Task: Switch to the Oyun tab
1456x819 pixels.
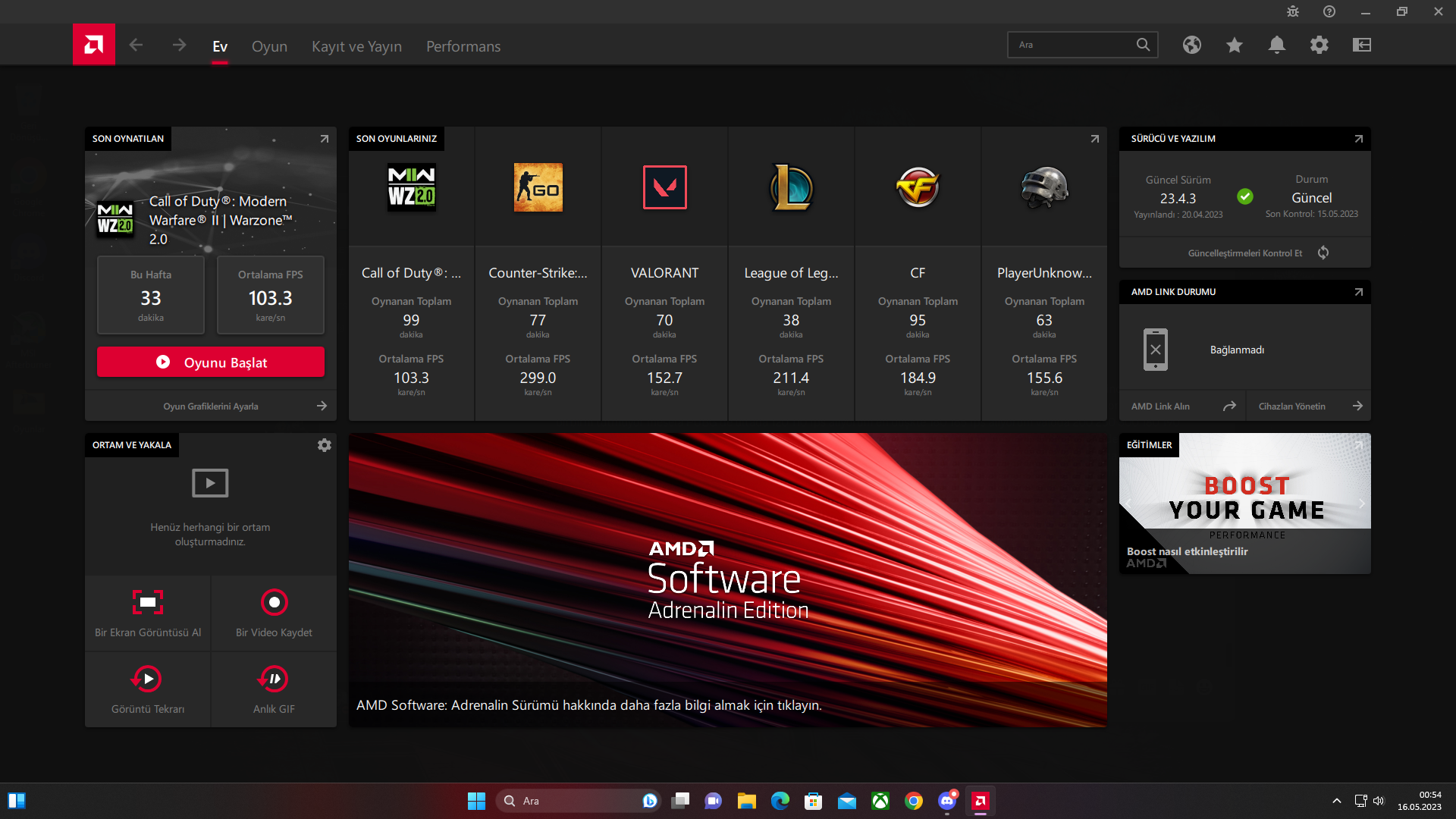Action: (269, 46)
